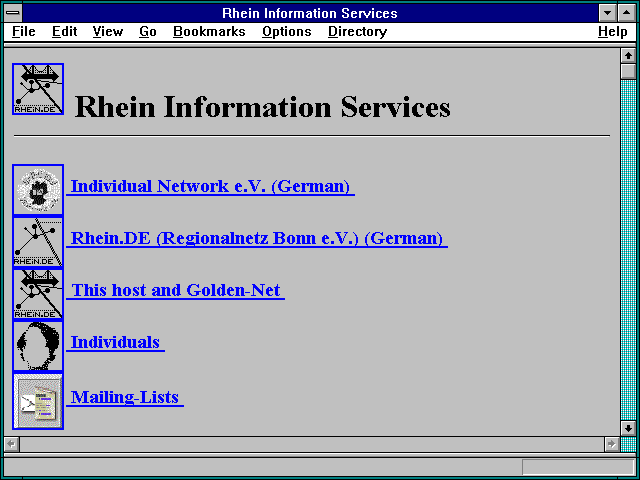Follow the Individual Network e.V. (German) link
640x480 pixels.
[x=210, y=186]
